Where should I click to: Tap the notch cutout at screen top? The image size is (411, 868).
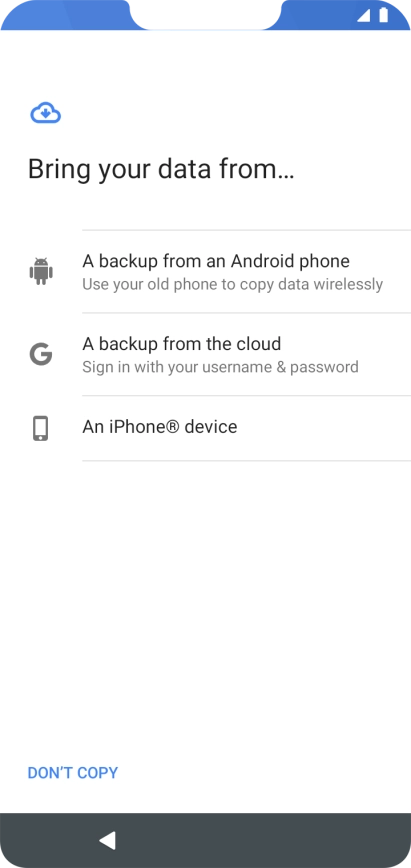tap(206, 14)
